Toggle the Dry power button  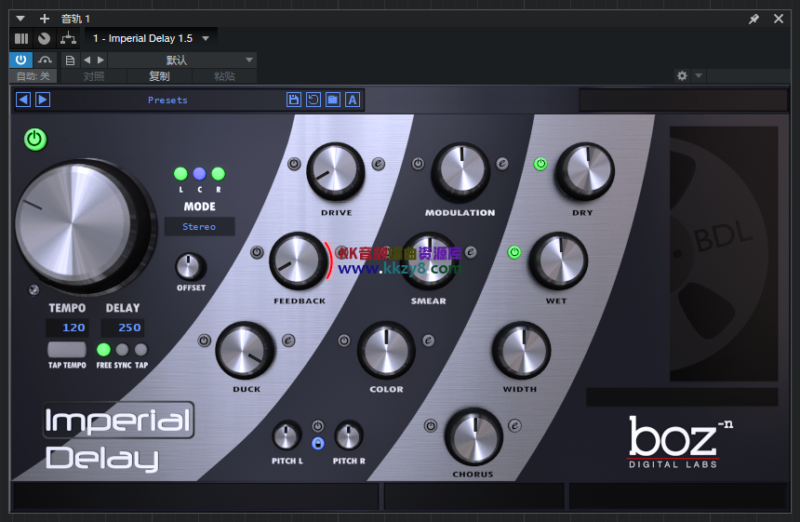tap(540, 164)
